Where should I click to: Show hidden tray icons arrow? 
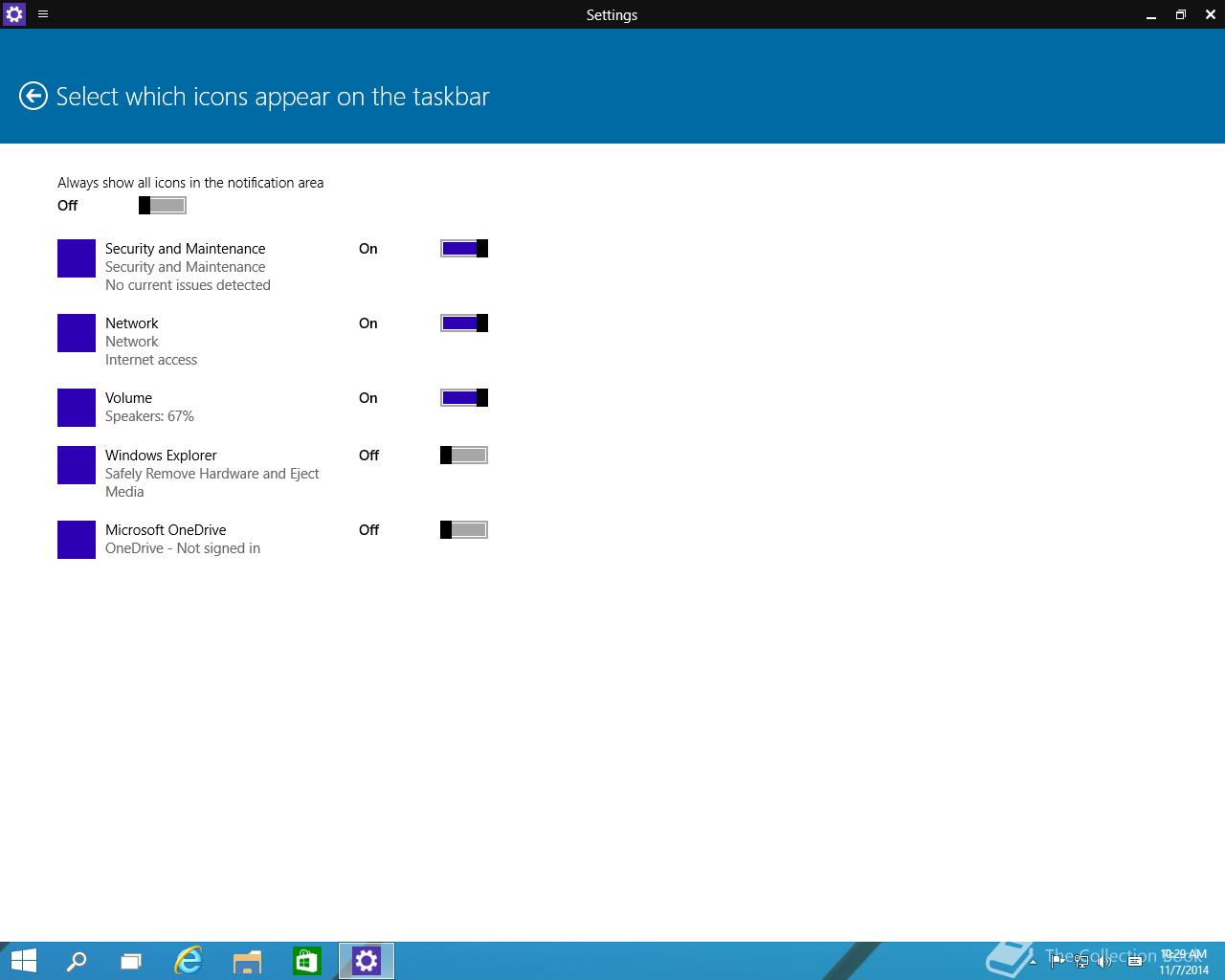[x=1033, y=962]
